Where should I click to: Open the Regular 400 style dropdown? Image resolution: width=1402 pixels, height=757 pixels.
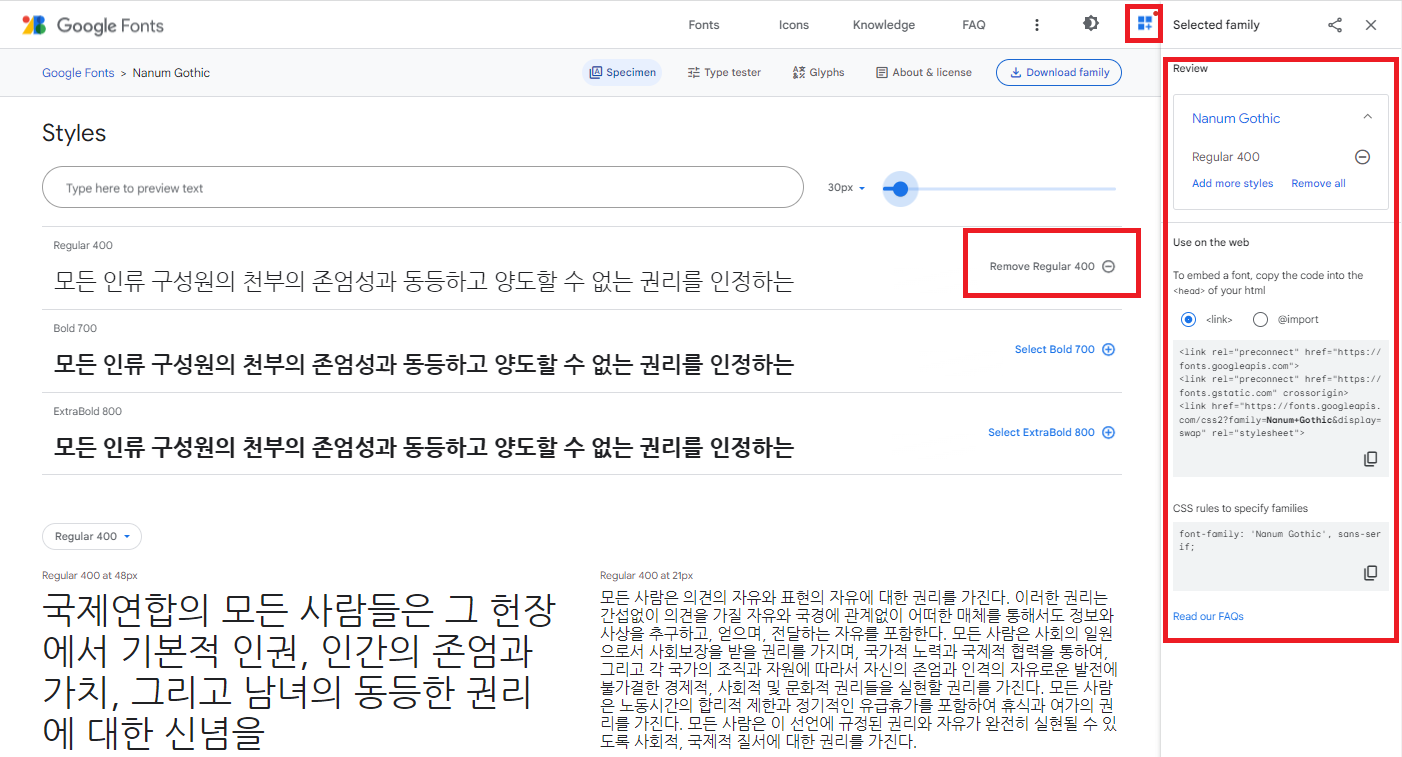tap(92, 536)
